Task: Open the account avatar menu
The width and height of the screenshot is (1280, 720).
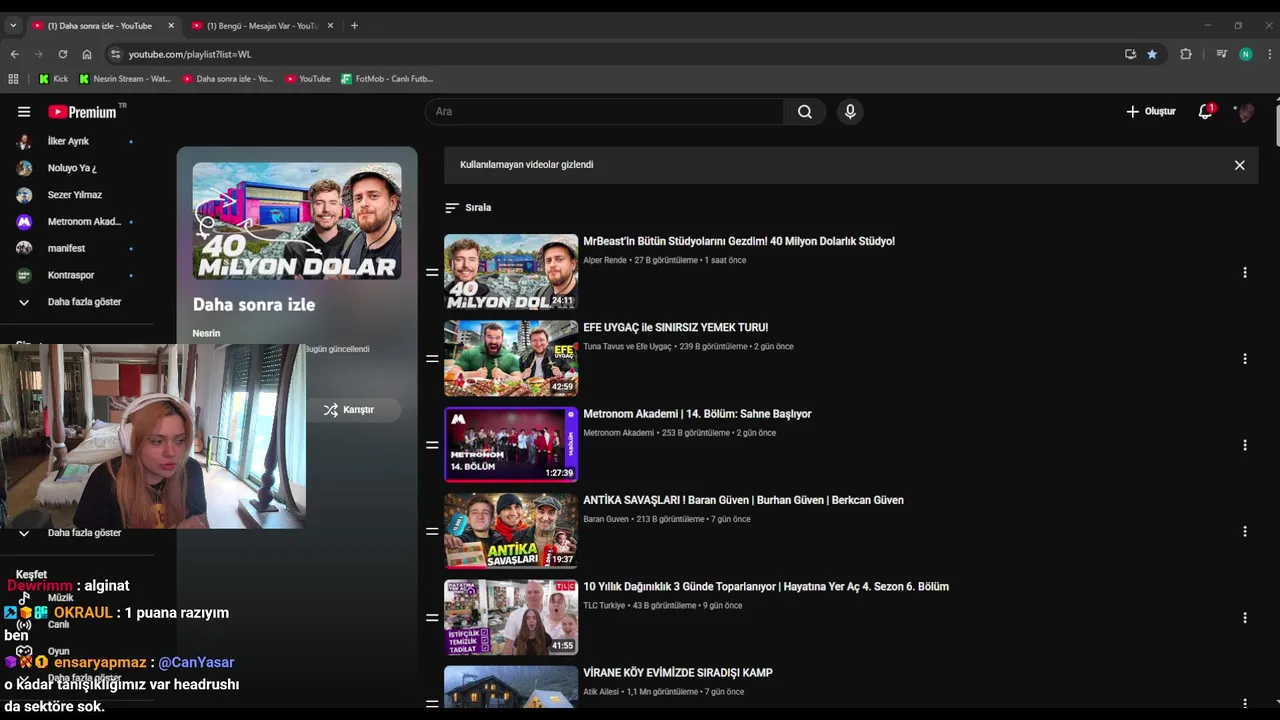Action: 1245,112
